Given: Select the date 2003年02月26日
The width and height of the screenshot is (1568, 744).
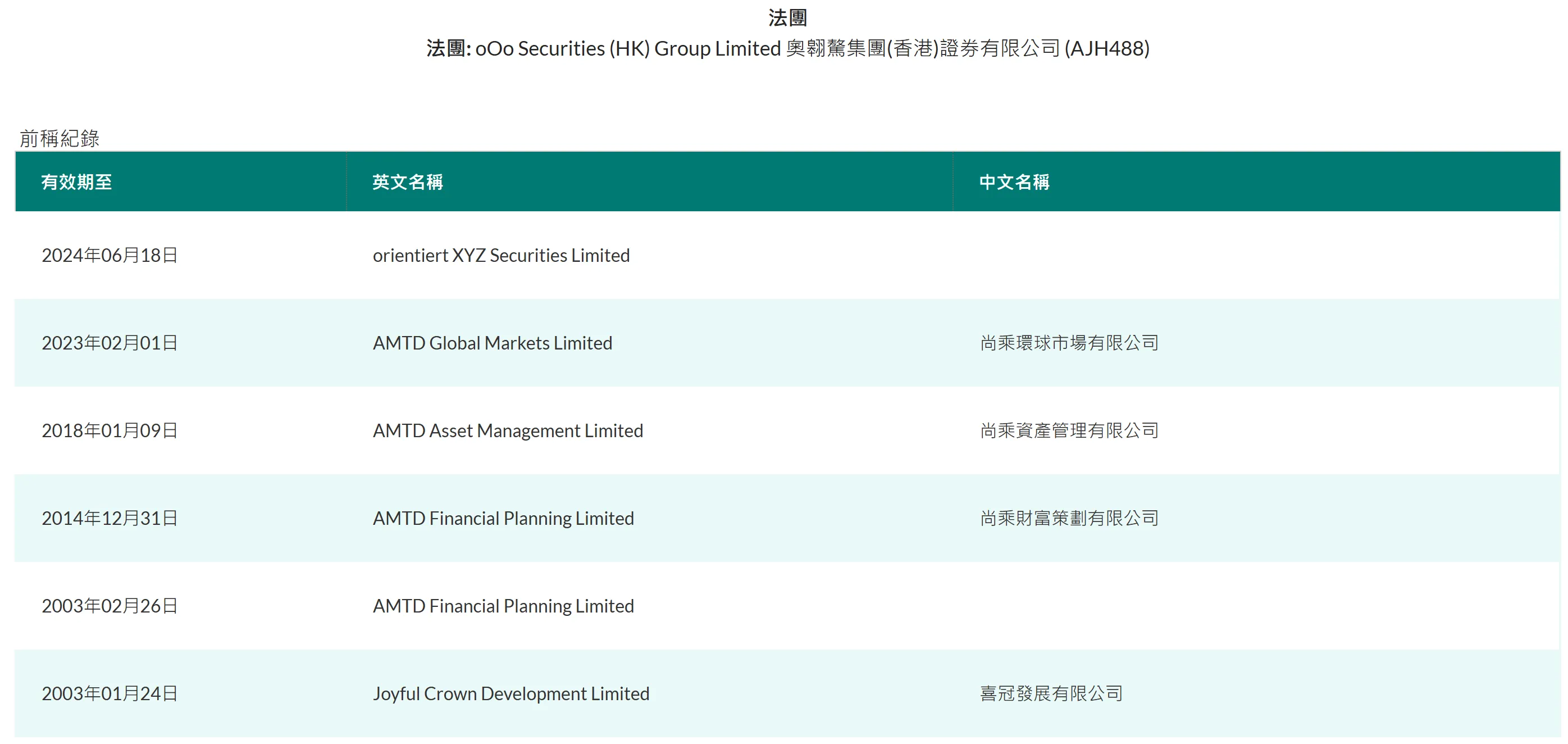Looking at the screenshot, I should coord(110,606).
